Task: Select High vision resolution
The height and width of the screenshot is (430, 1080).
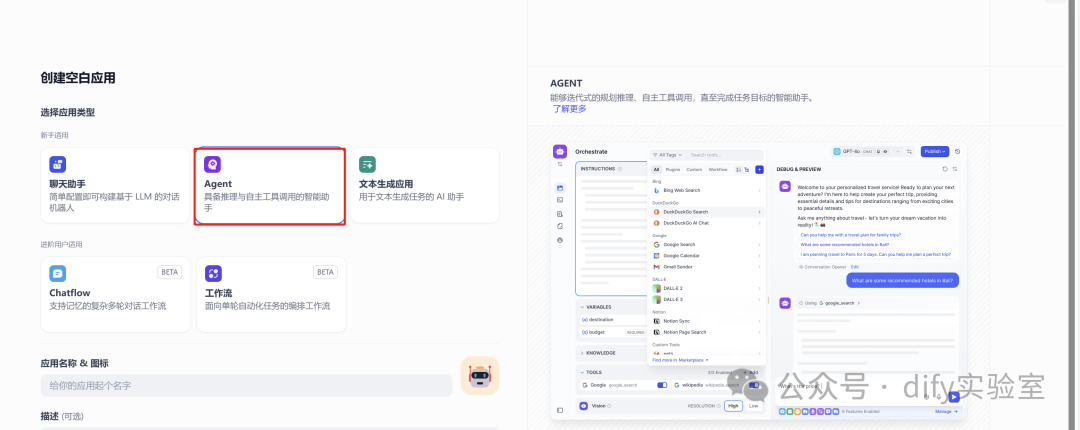Action: (733, 406)
